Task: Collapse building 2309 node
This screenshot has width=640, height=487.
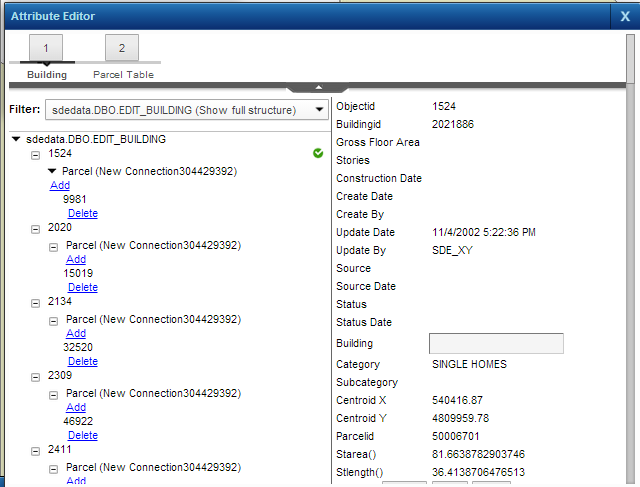Action: click(x=36, y=377)
